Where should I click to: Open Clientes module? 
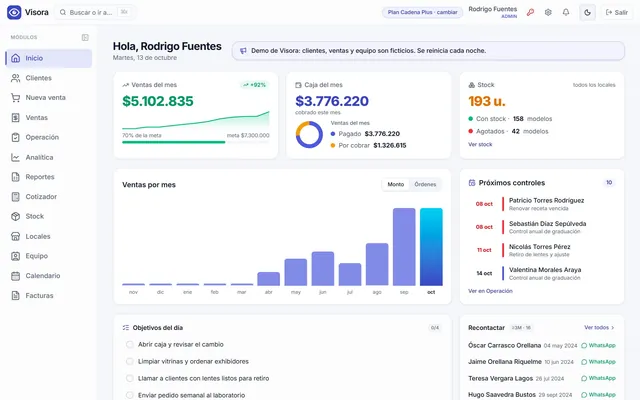pos(49,78)
